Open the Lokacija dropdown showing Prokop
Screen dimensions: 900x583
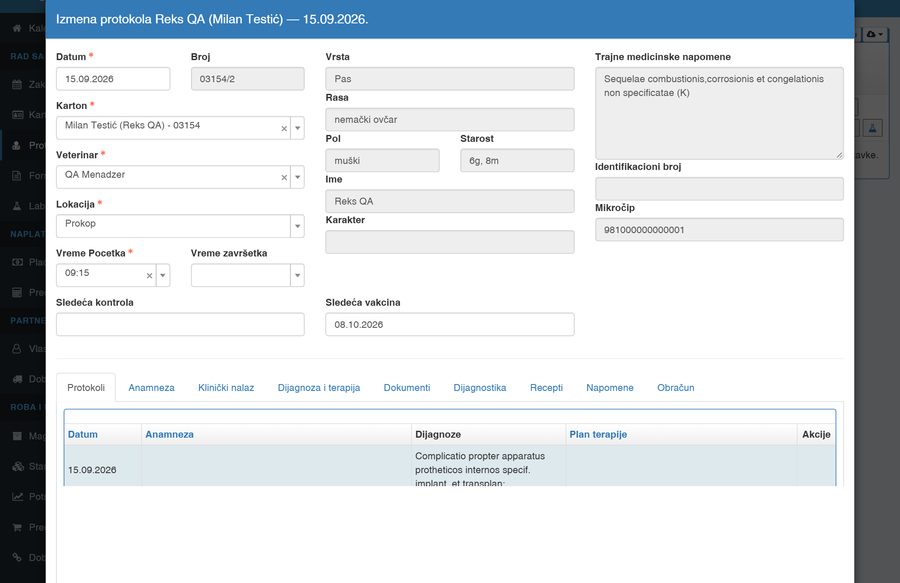click(180, 226)
